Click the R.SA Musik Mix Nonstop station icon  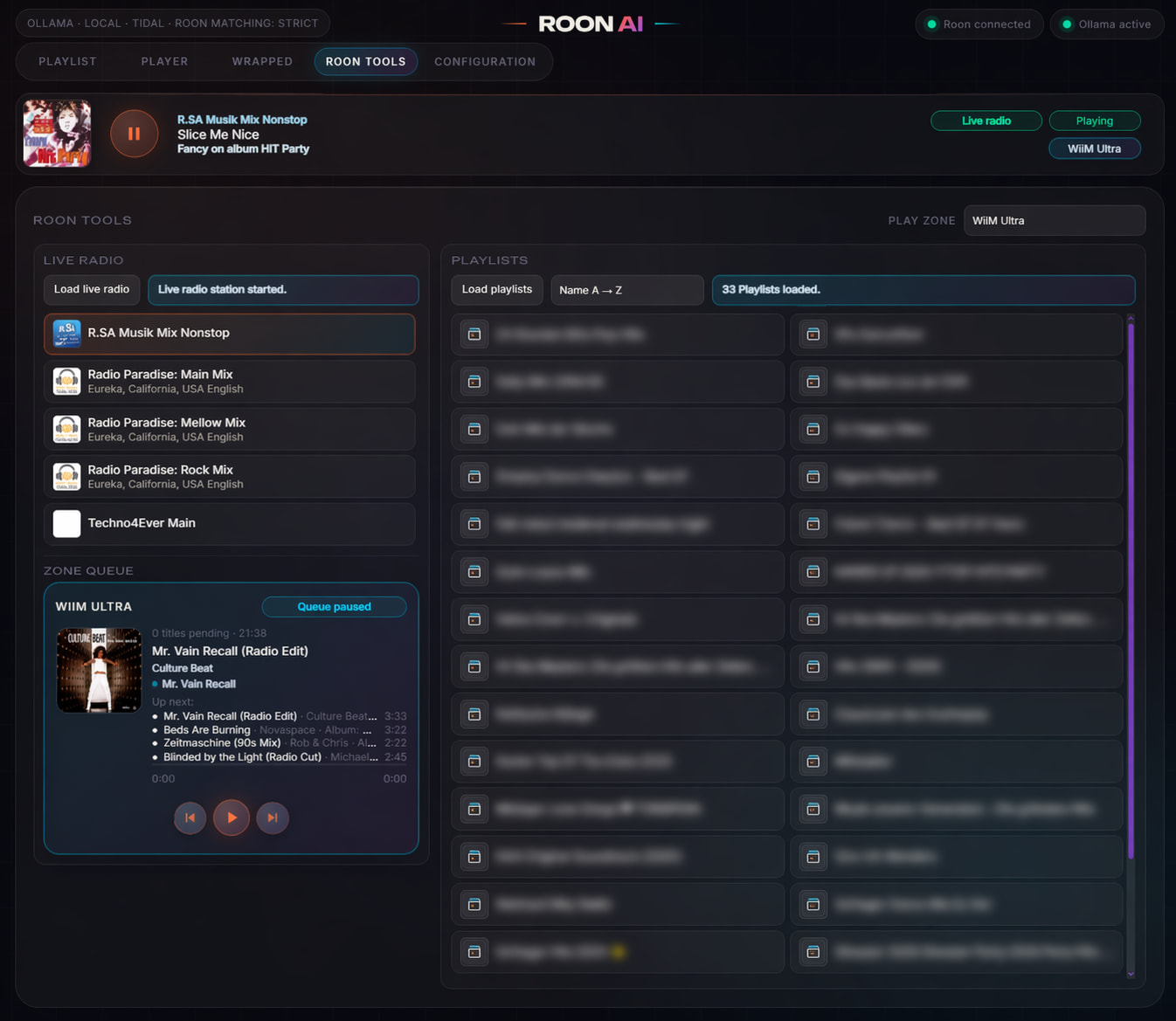(67, 334)
